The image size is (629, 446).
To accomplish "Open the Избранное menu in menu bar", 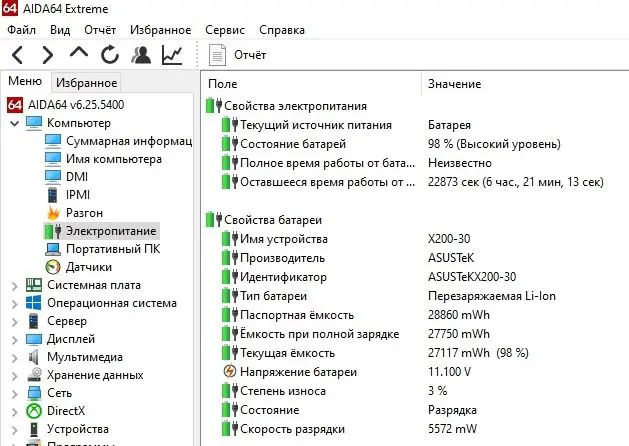I will 160,30.
